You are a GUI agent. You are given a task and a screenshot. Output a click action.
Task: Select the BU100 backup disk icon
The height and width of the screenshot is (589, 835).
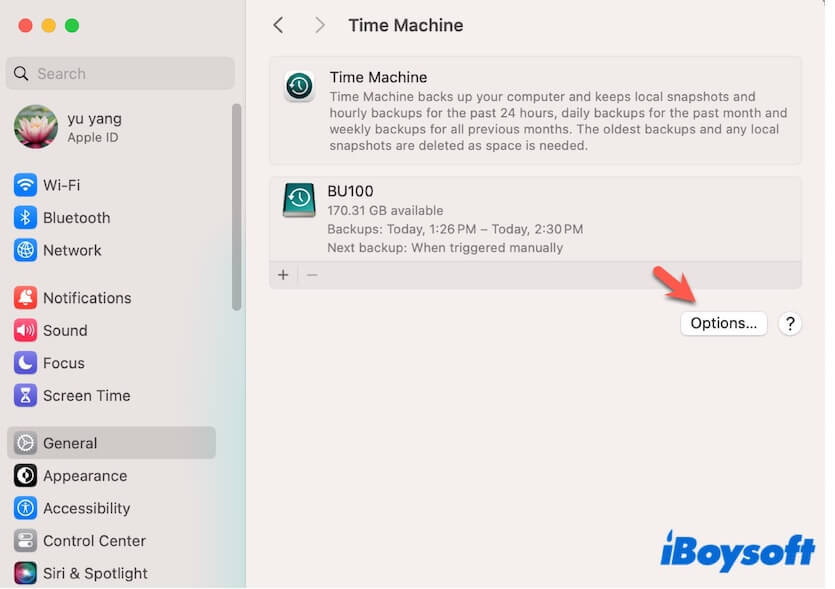coord(299,201)
